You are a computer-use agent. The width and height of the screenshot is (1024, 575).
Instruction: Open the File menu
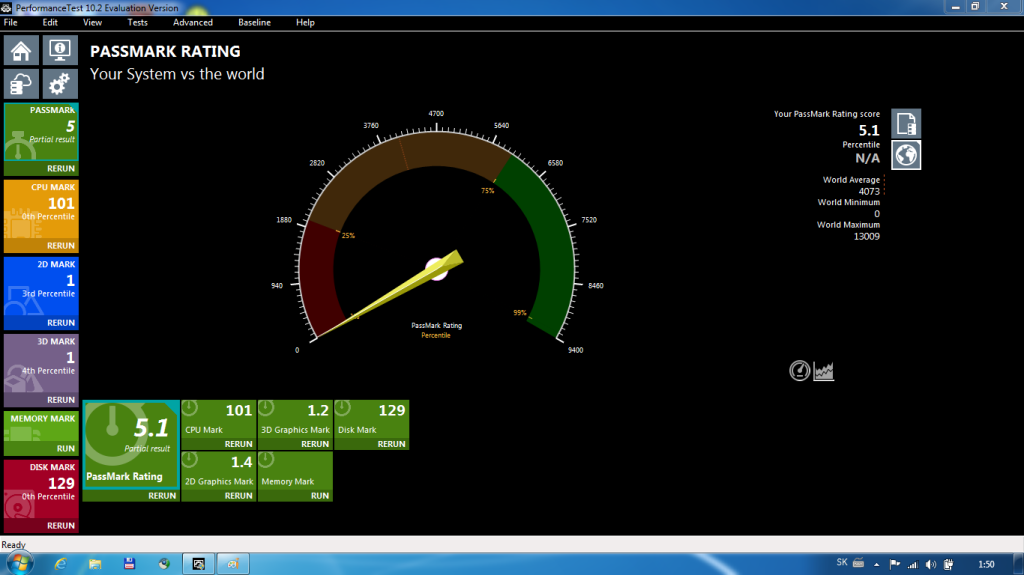[10, 22]
